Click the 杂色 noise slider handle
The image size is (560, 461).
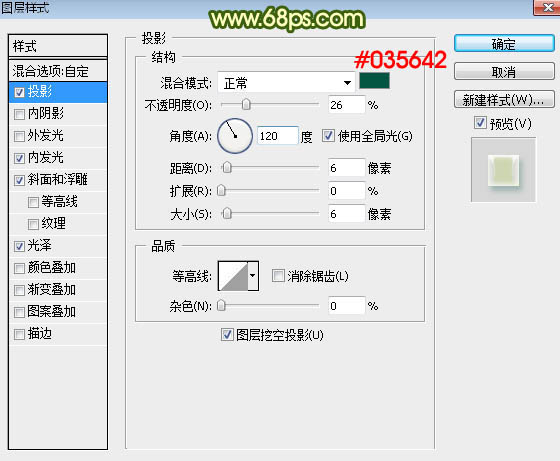221,306
